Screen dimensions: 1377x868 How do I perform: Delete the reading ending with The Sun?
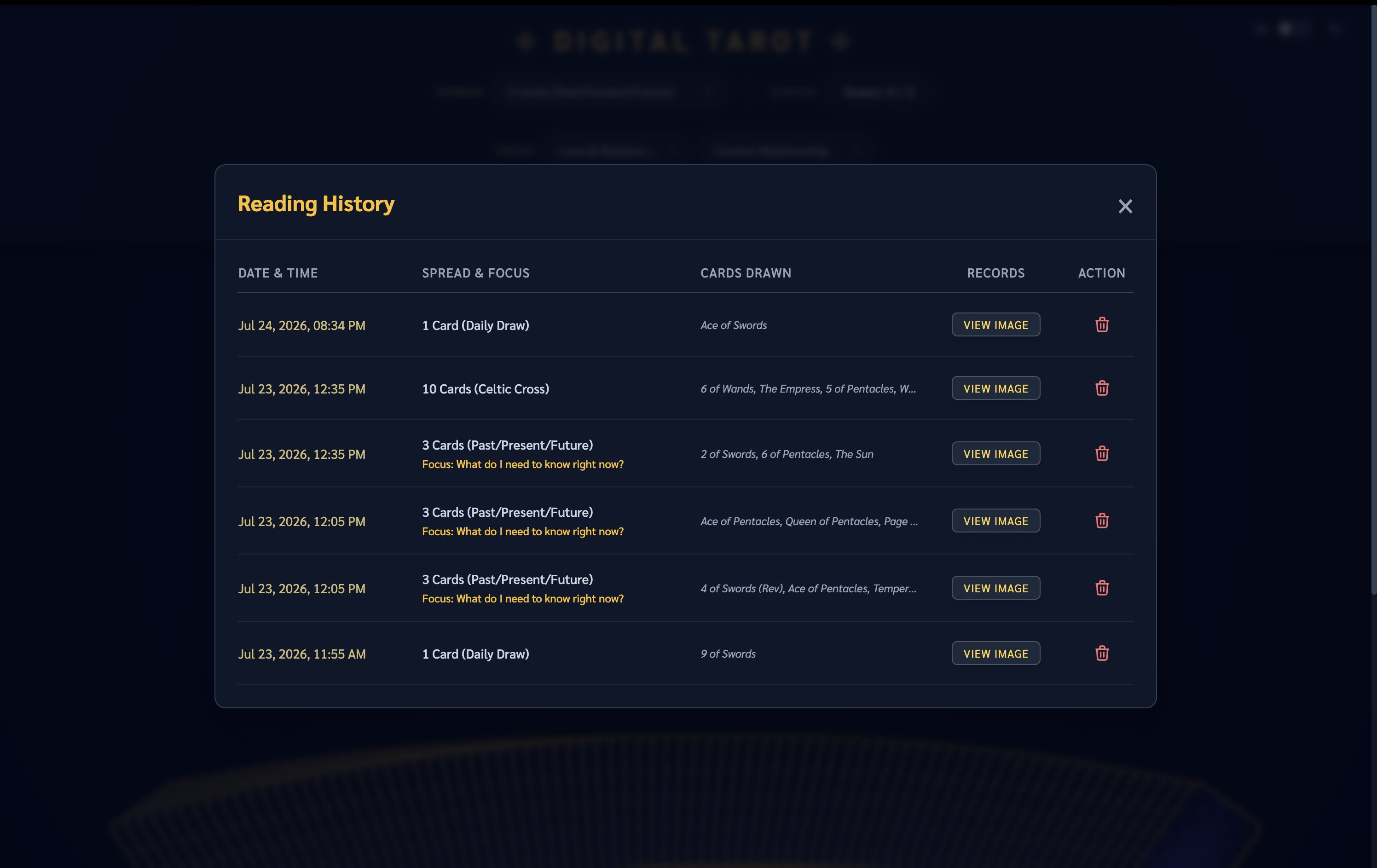(1102, 453)
